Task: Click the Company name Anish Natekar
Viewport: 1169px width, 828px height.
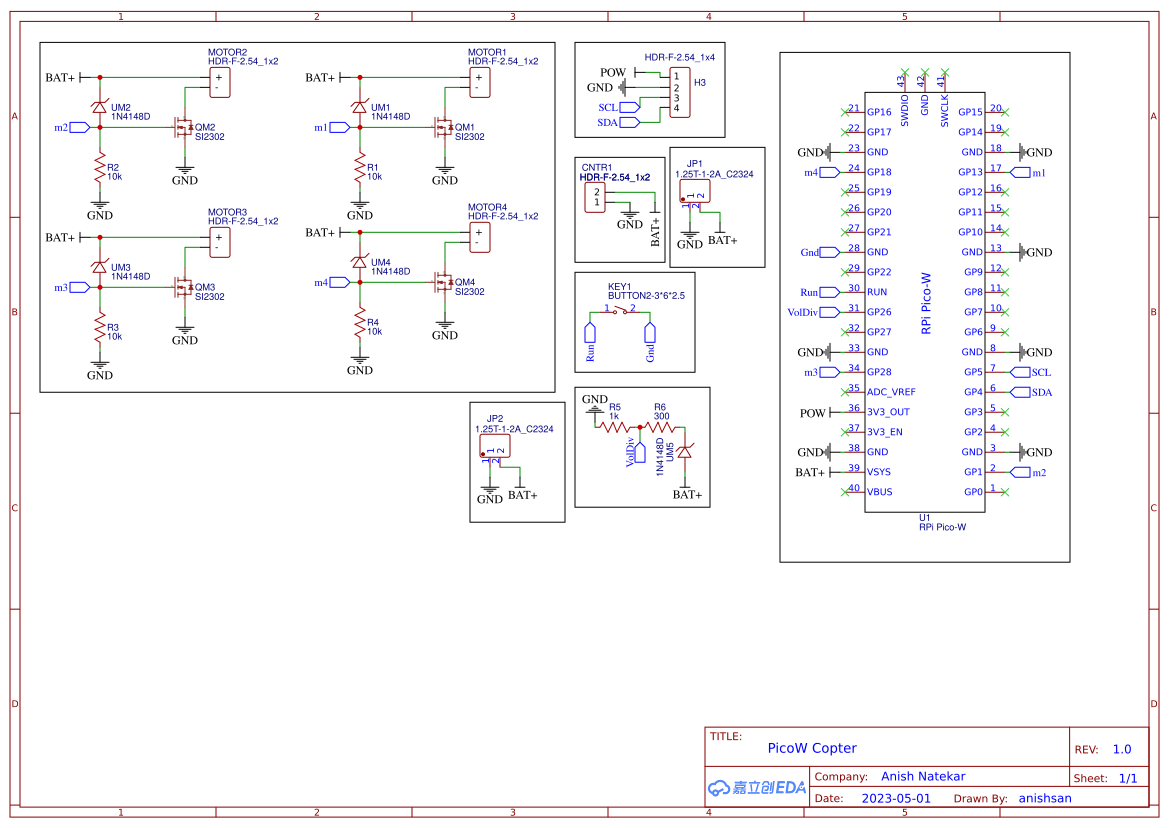Action: (x=923, y=777)
